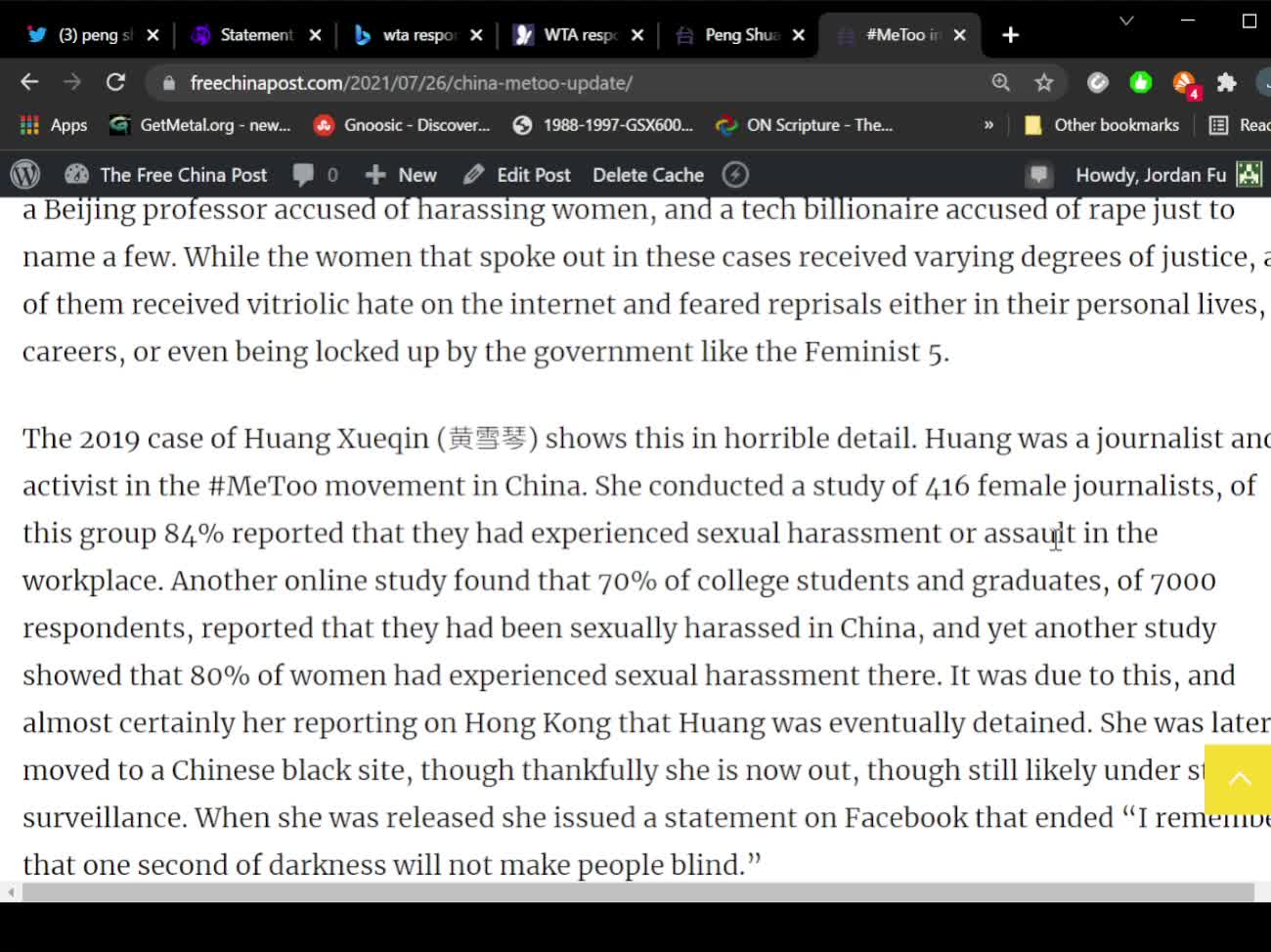Click the lightning bolt AMP icon
1271x952 pixels.
pos(735,175)
